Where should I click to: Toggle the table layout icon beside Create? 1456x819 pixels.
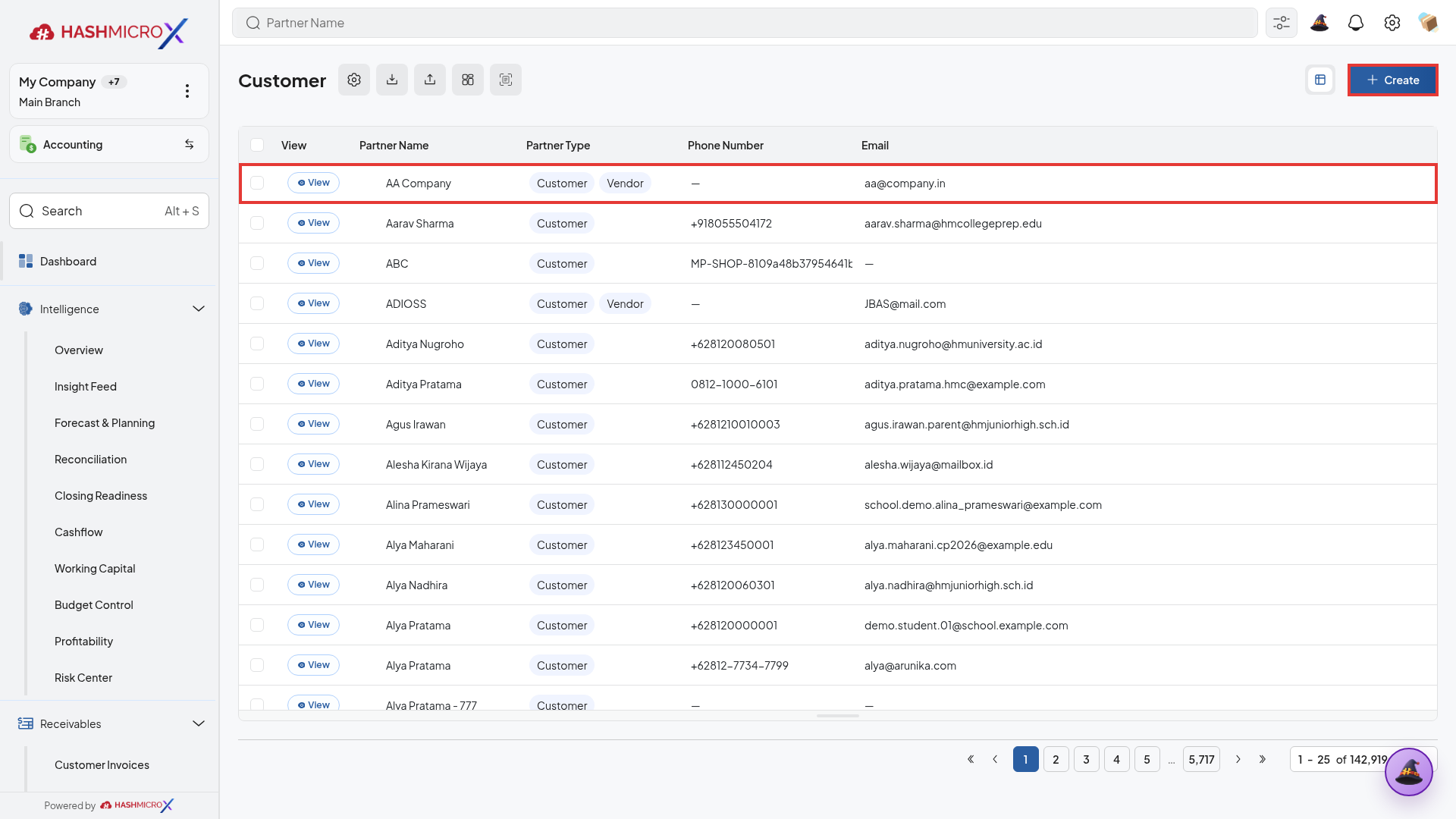pos(1320,80)
